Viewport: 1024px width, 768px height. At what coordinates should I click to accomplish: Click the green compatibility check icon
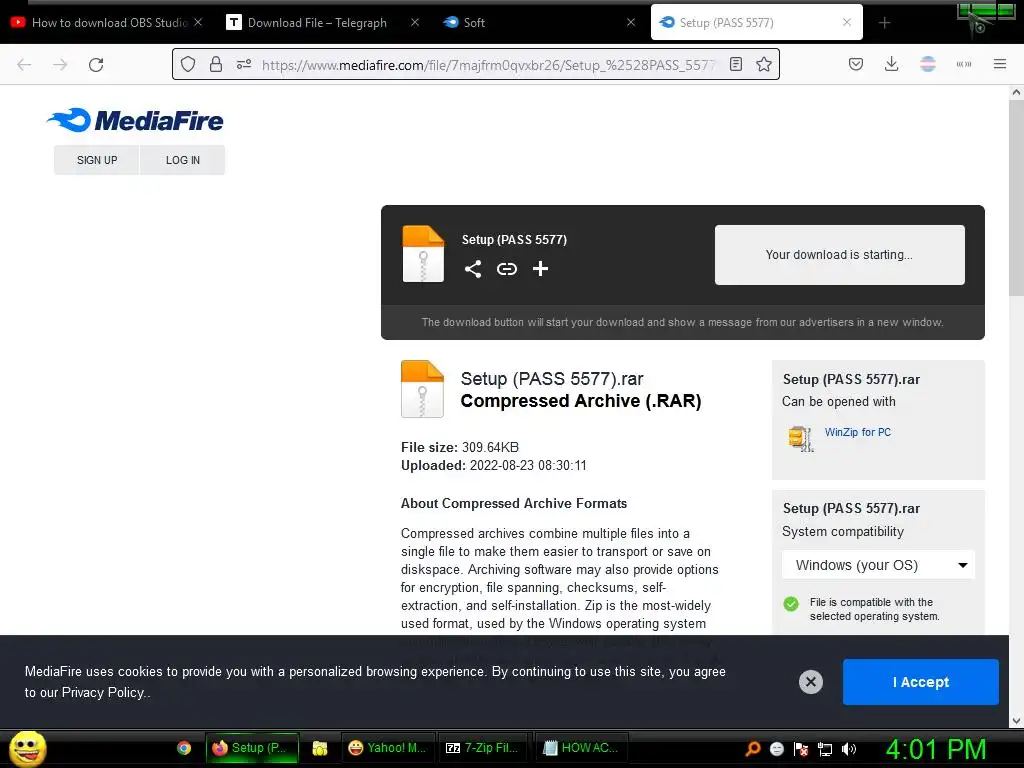tap(791, 604)
